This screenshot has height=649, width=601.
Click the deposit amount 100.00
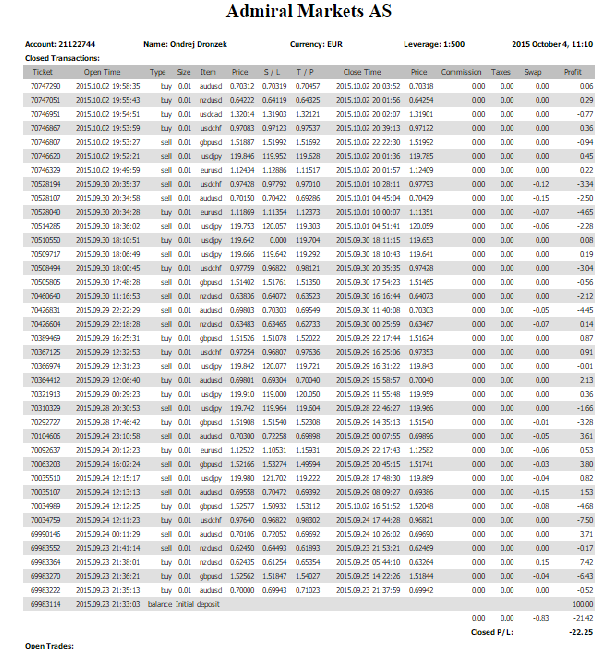[x=583, y=604]
